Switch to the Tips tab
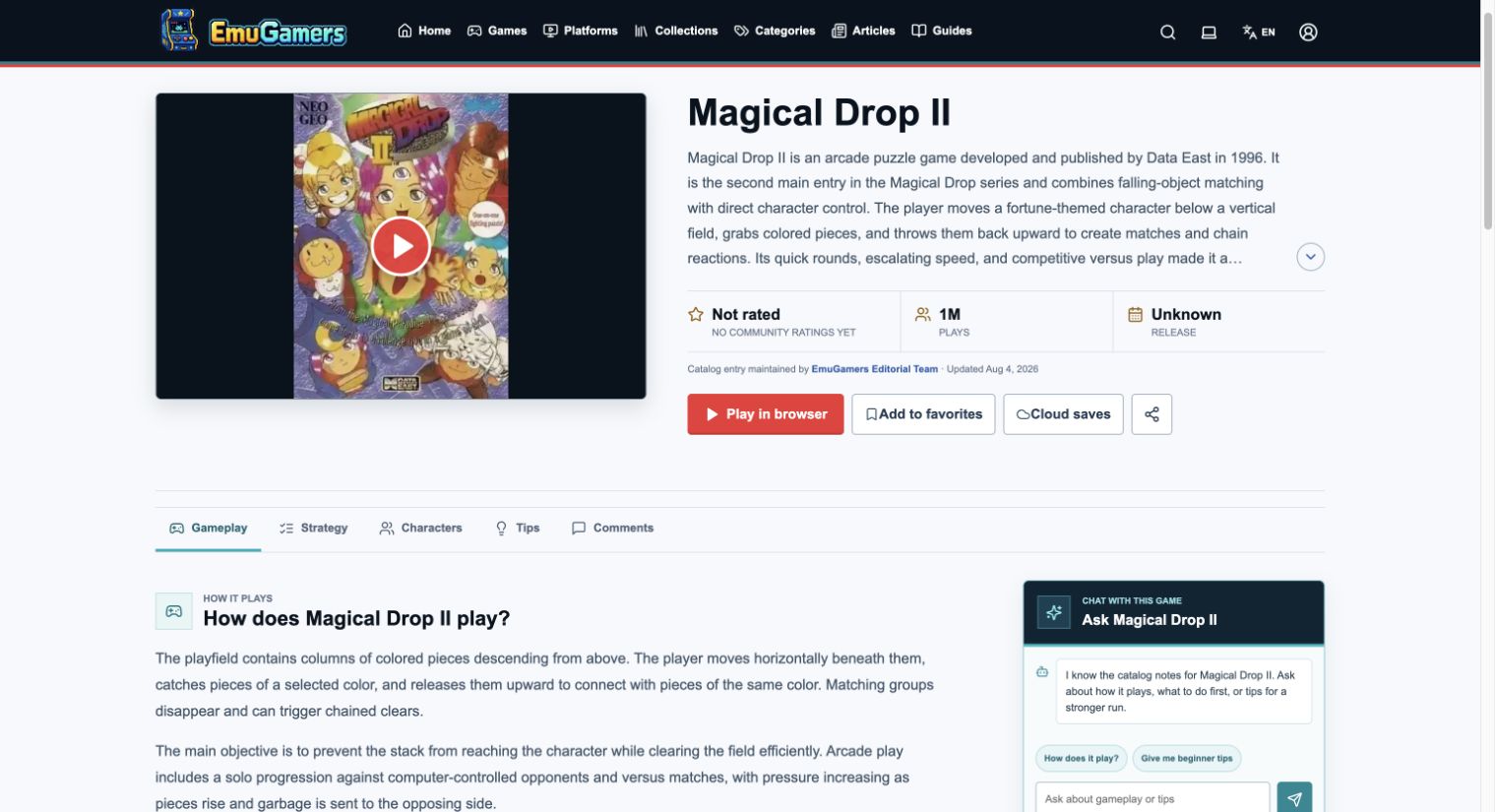Screen dimensions: 1495x812 click(x=517, y=529)
